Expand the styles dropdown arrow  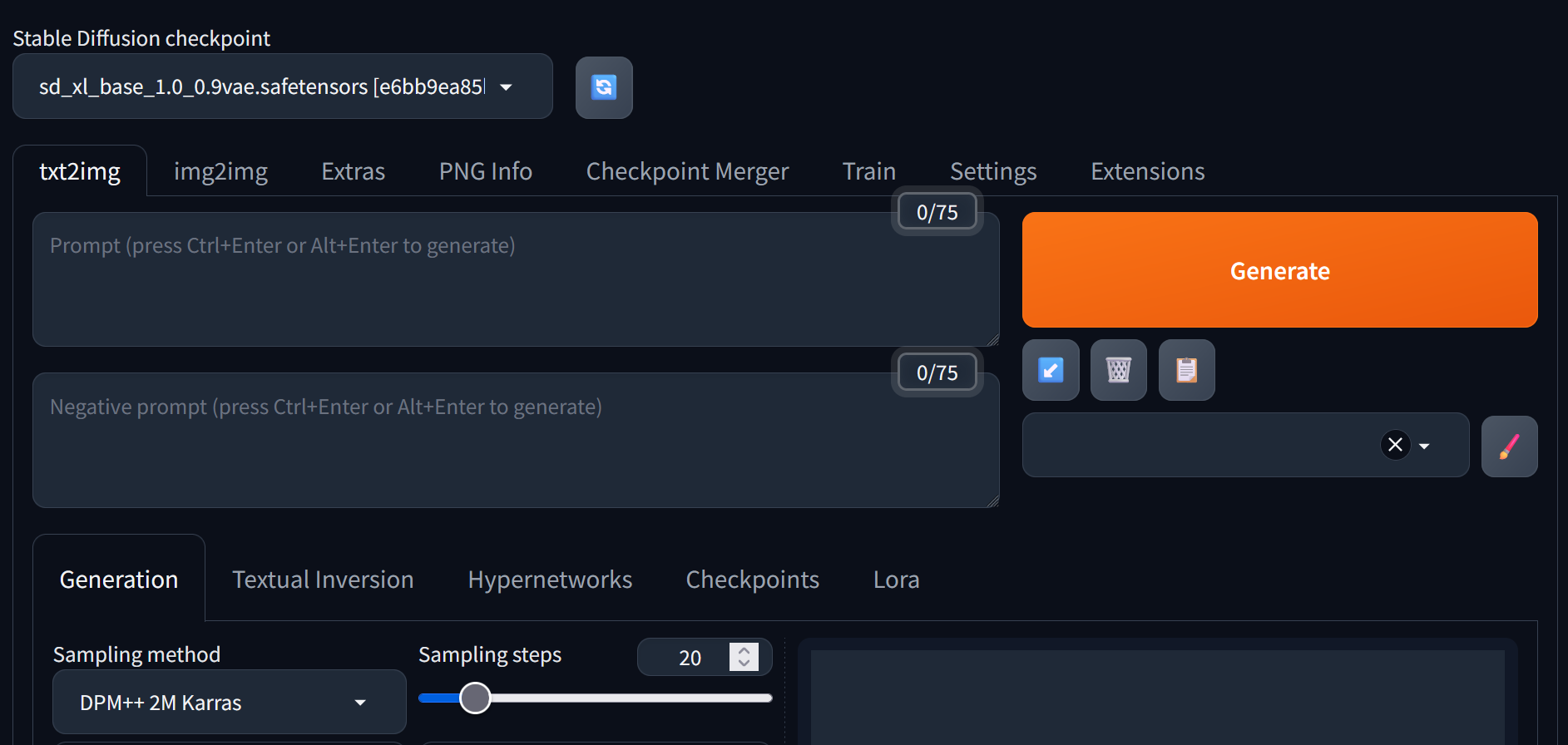1424,446
